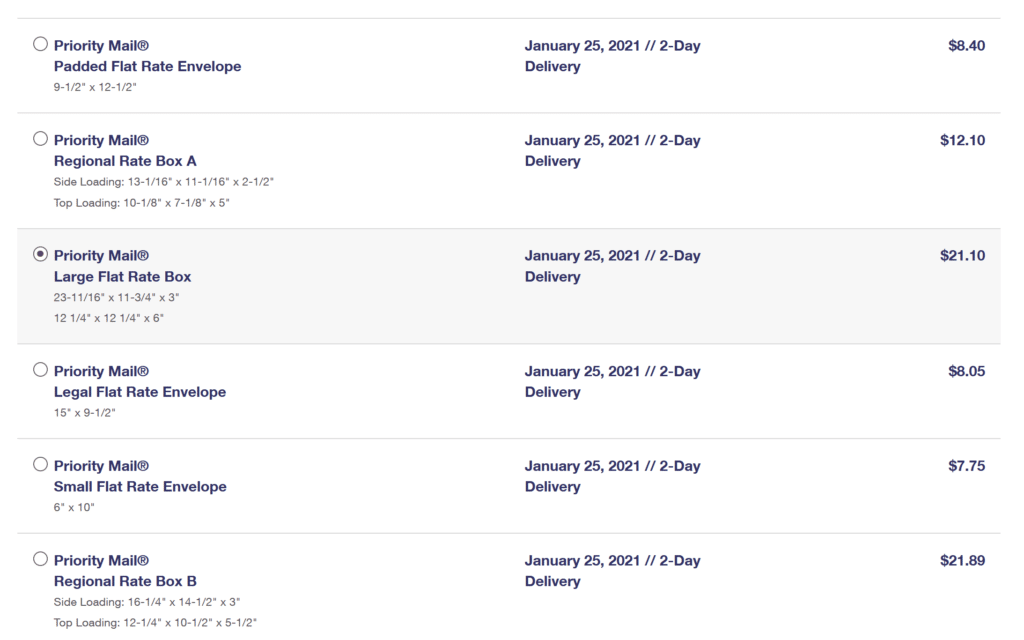This screenshot has height=640, width=1024.
Task: Click the 15" x 9-1/2" dimension text
Action: [84, 413]
